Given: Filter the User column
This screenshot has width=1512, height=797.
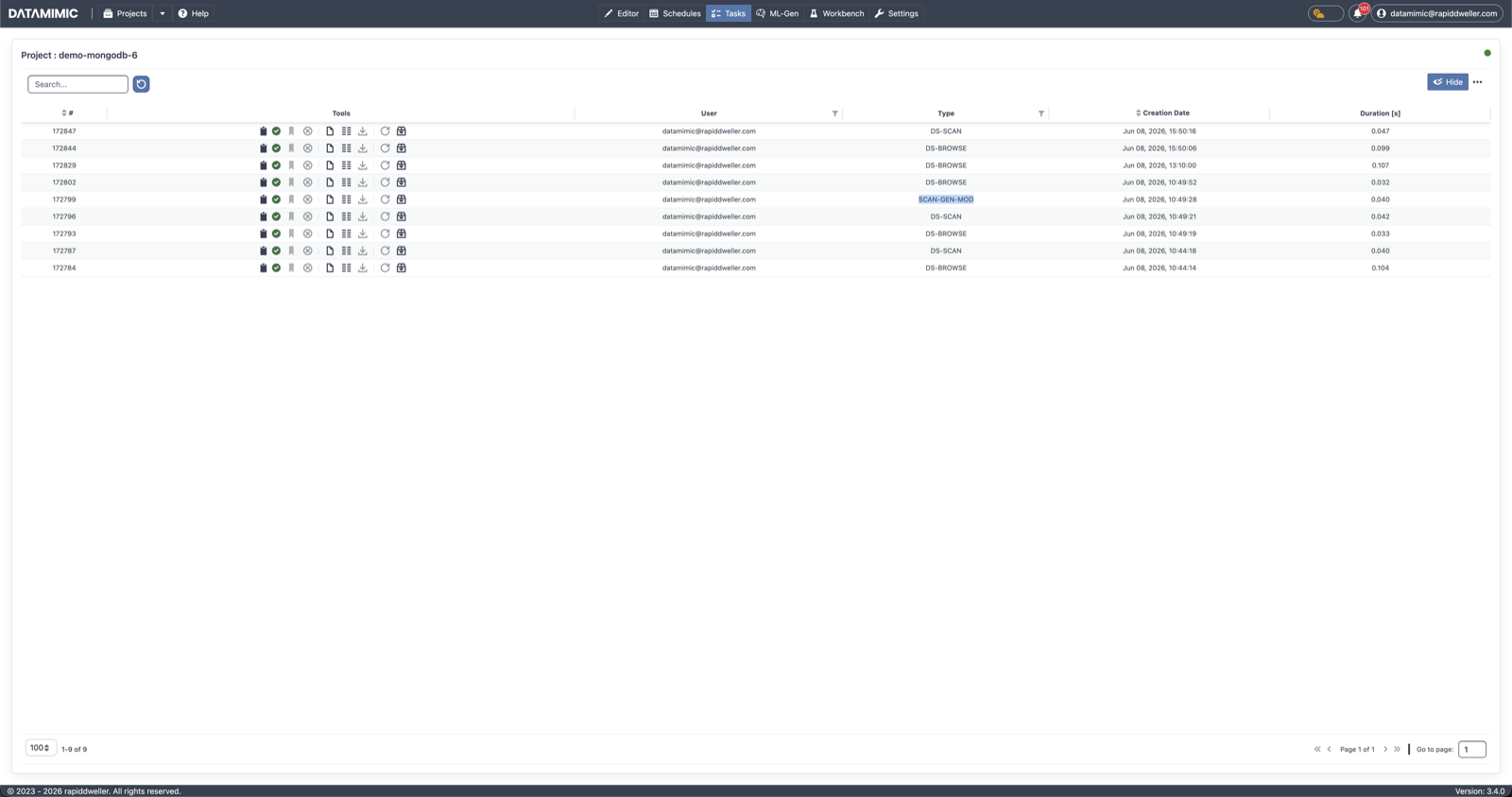Looking at the screenshot, I should [x=834, y=113].
